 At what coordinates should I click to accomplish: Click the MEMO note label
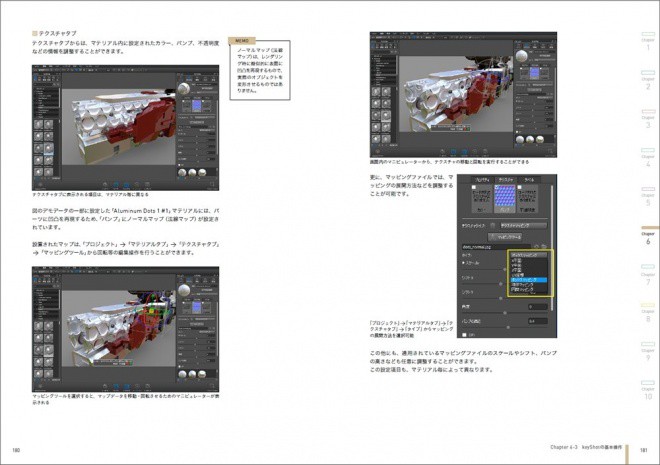click(242, 41)
